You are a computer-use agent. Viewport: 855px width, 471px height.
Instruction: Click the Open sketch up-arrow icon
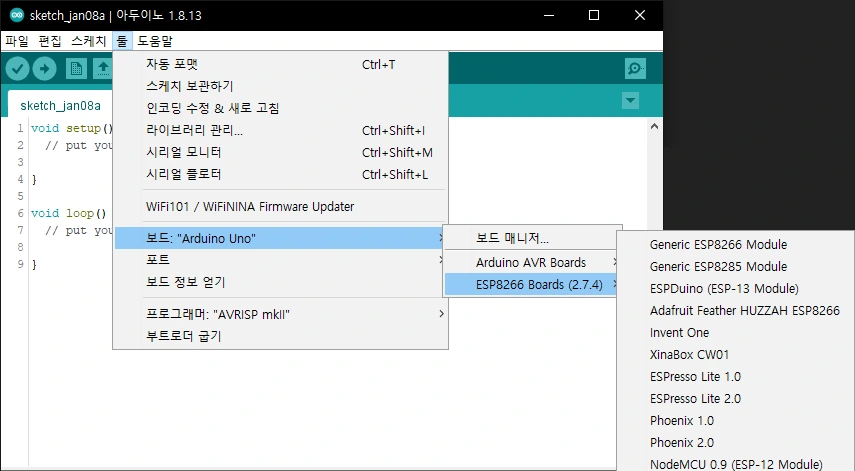click(103, 69)
